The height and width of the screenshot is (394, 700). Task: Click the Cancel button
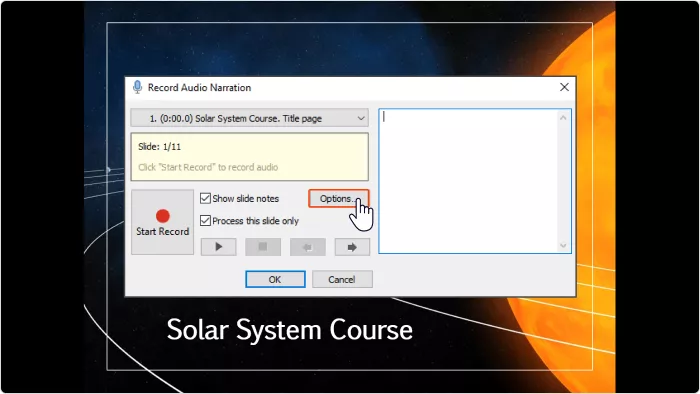coord(342,279)
